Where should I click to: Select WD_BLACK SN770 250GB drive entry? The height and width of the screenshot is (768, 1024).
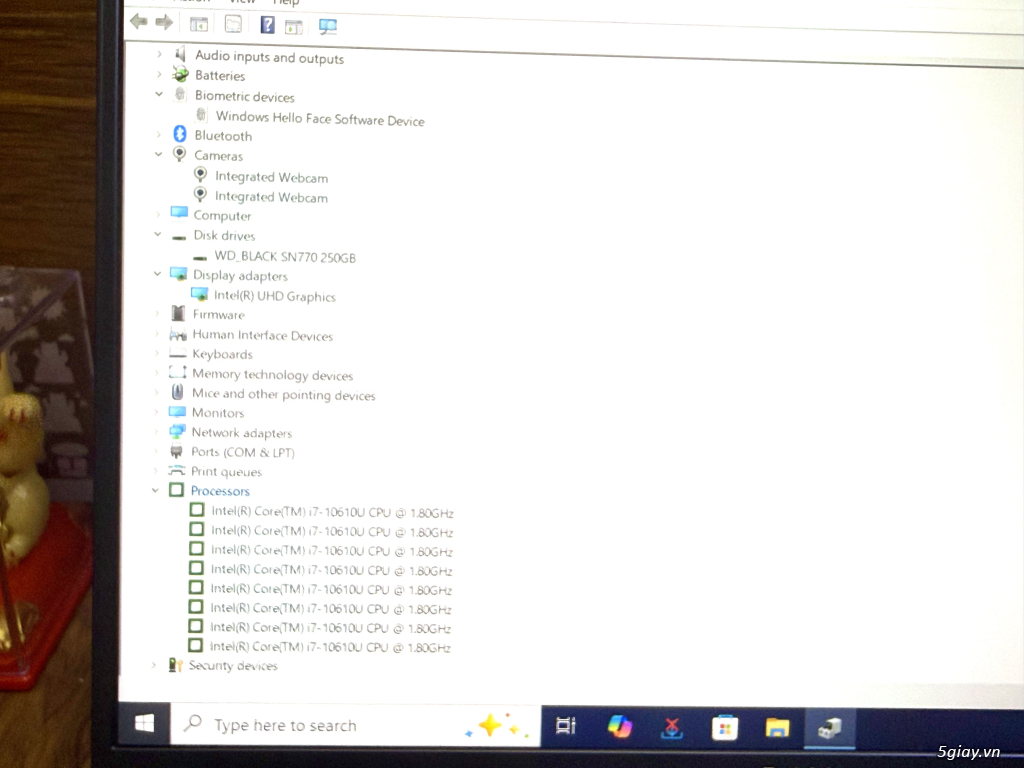point(285,256)
